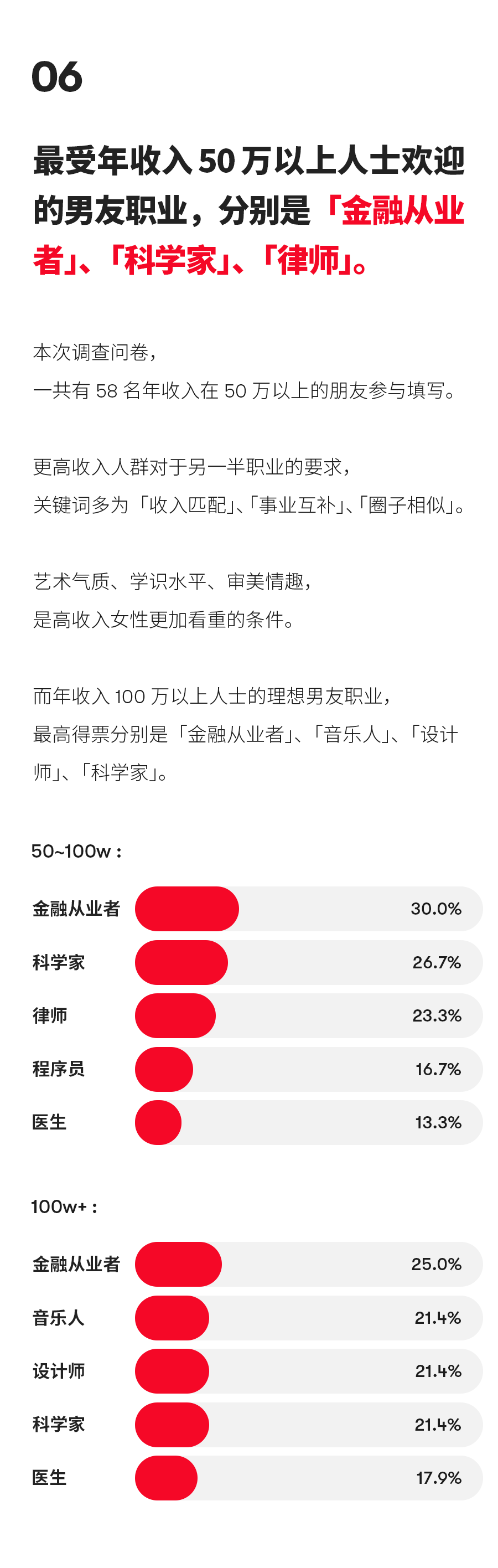
Task: Click the red bar for 程序员
Action: pos(164,1069)
